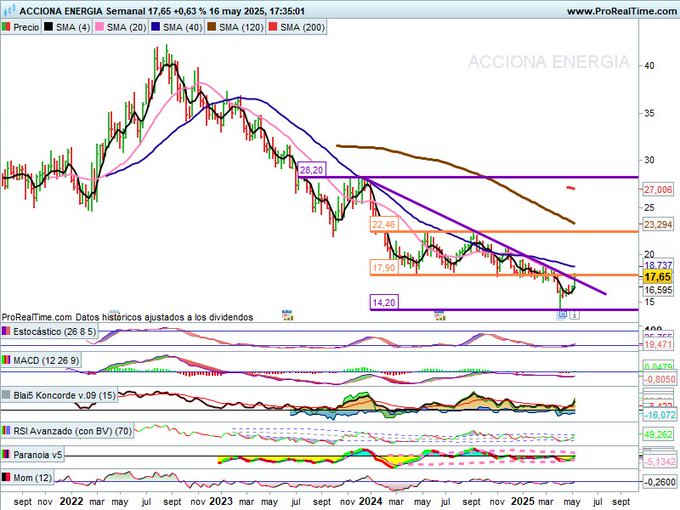Viewport: 680px width, 510px height.
Task: Click the Estocástico value 19,471
Action: [657, 344]
